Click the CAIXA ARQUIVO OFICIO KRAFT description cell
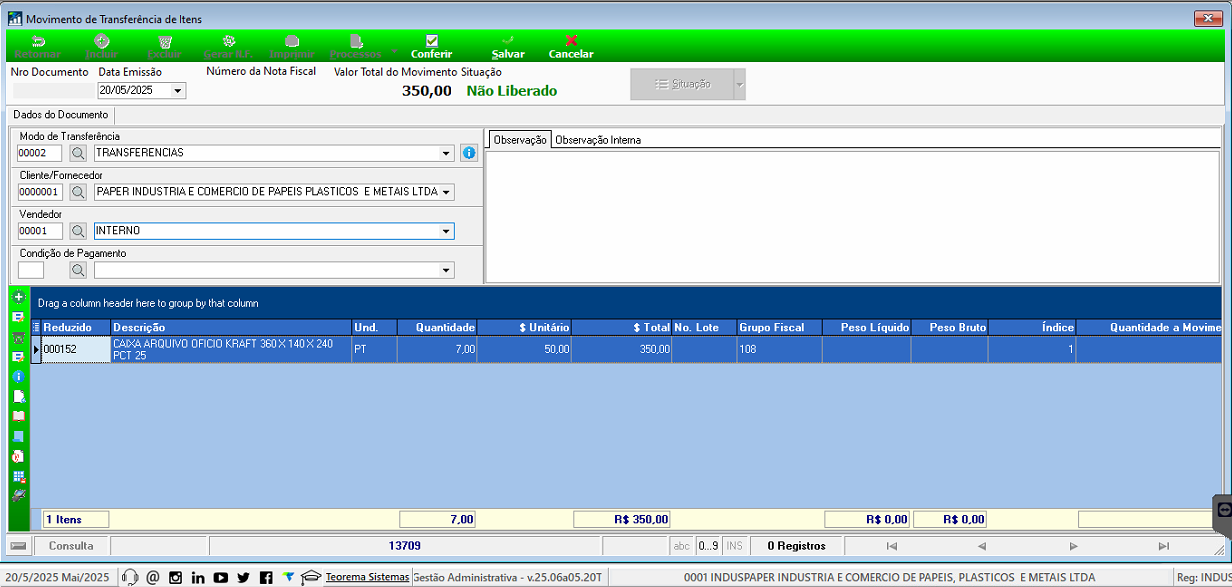 click(x=231, y=349)
